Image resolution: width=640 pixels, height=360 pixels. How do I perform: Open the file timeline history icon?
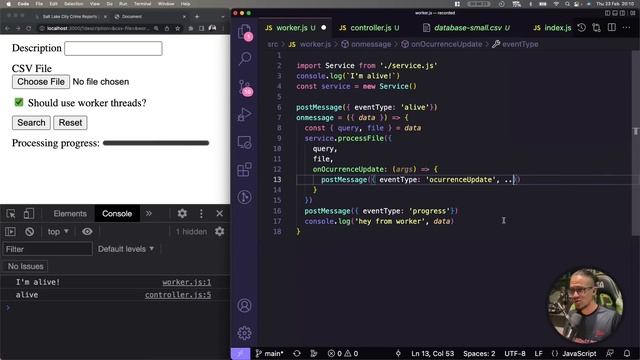[582, 28]
